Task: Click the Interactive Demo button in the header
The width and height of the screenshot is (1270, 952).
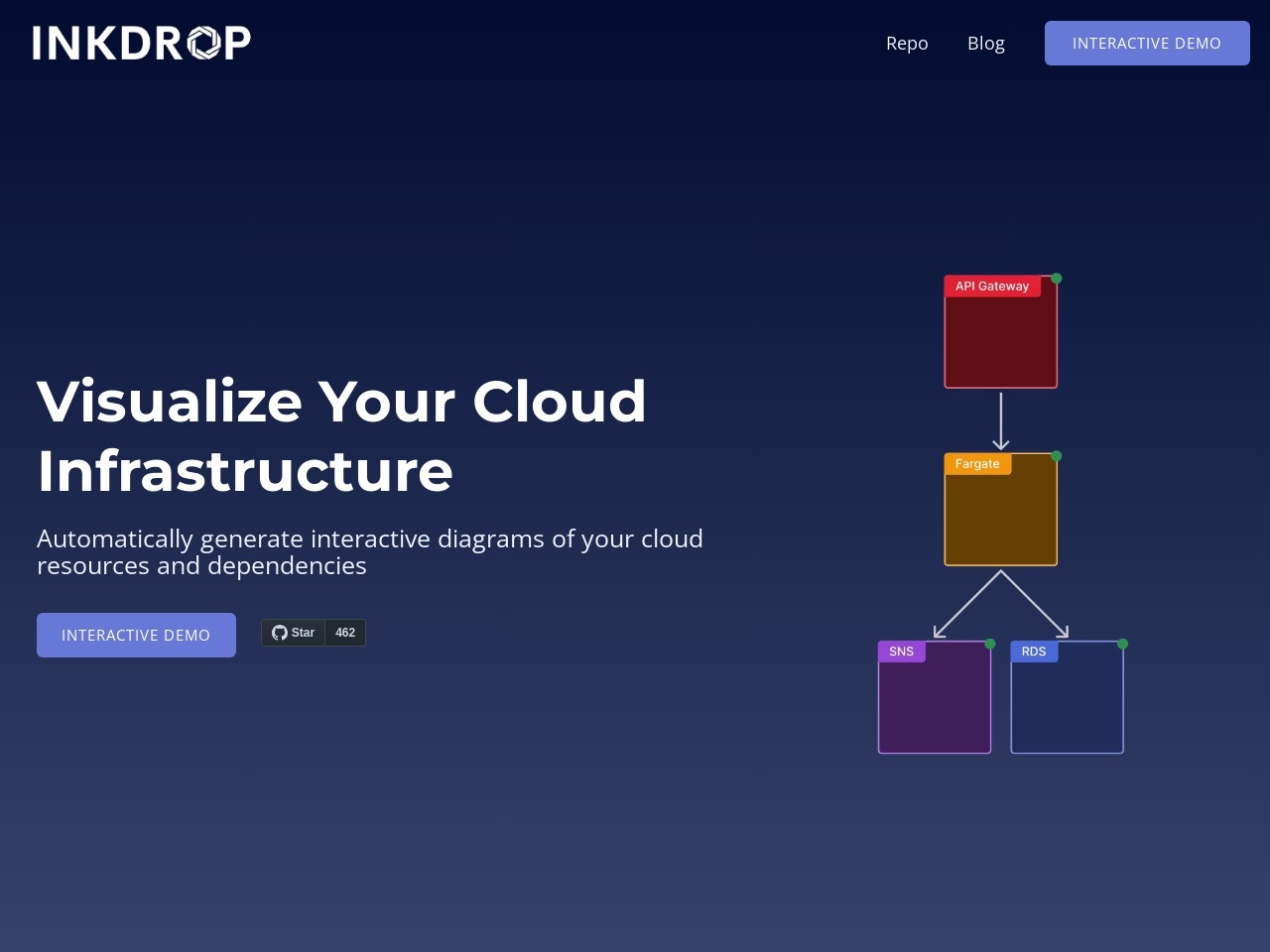Action: (1147, 43)
